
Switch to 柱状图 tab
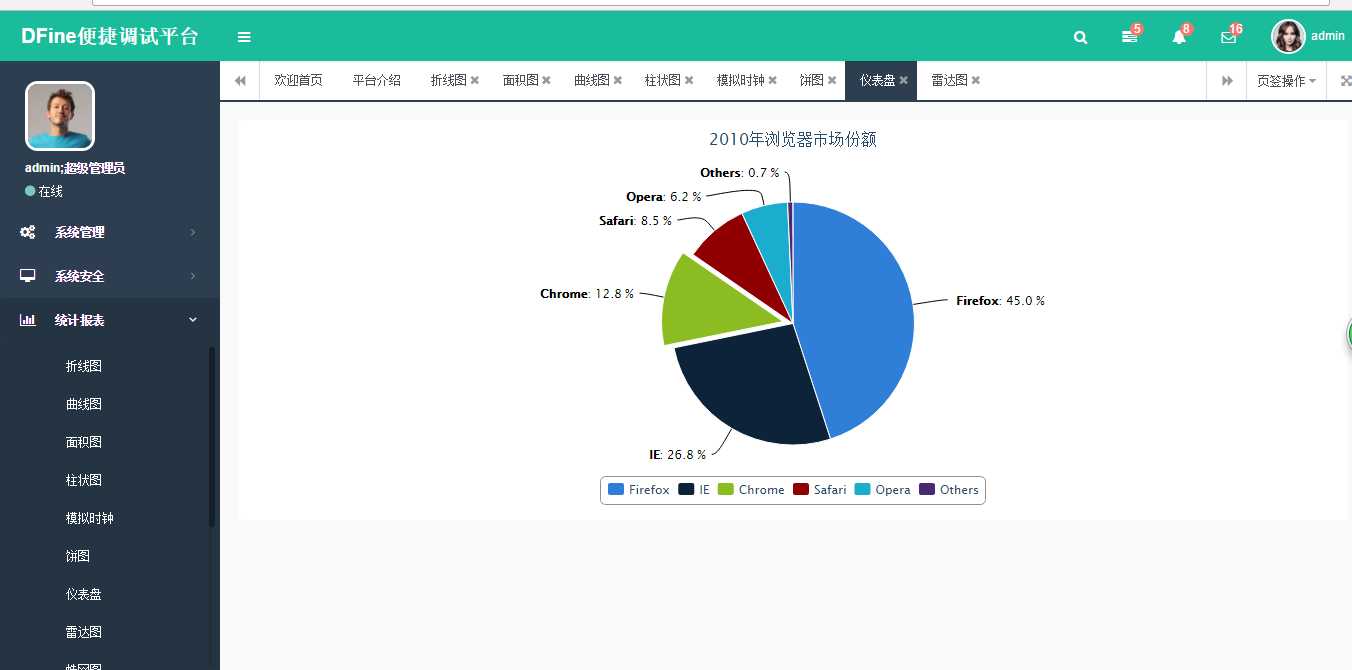coord(663,80)
